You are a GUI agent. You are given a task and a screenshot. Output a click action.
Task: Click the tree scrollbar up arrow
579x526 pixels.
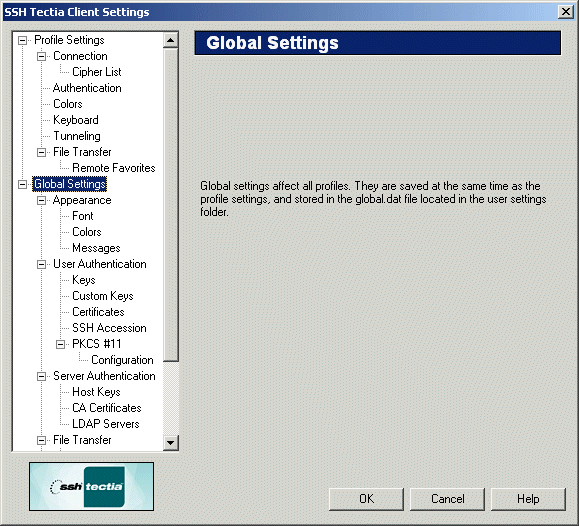[171, 40]
